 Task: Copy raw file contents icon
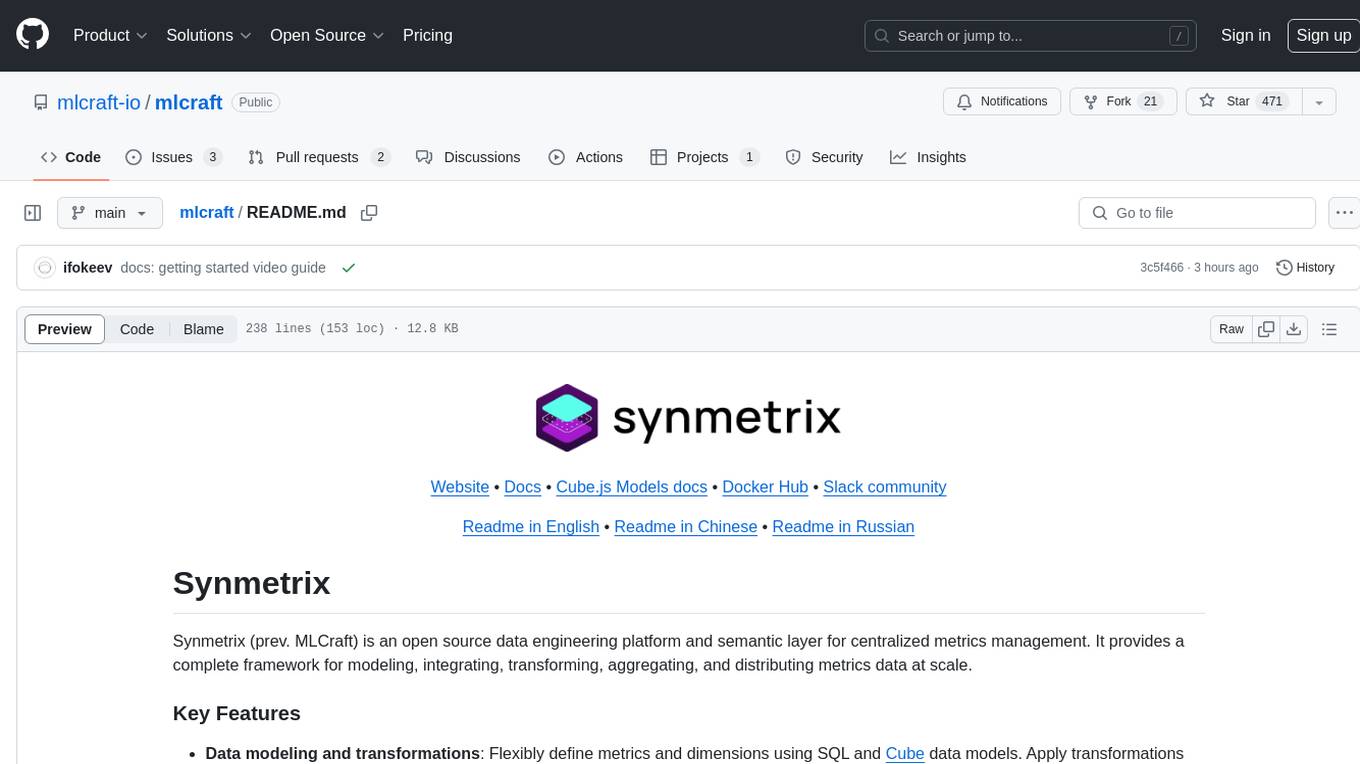coord(1266,329)
